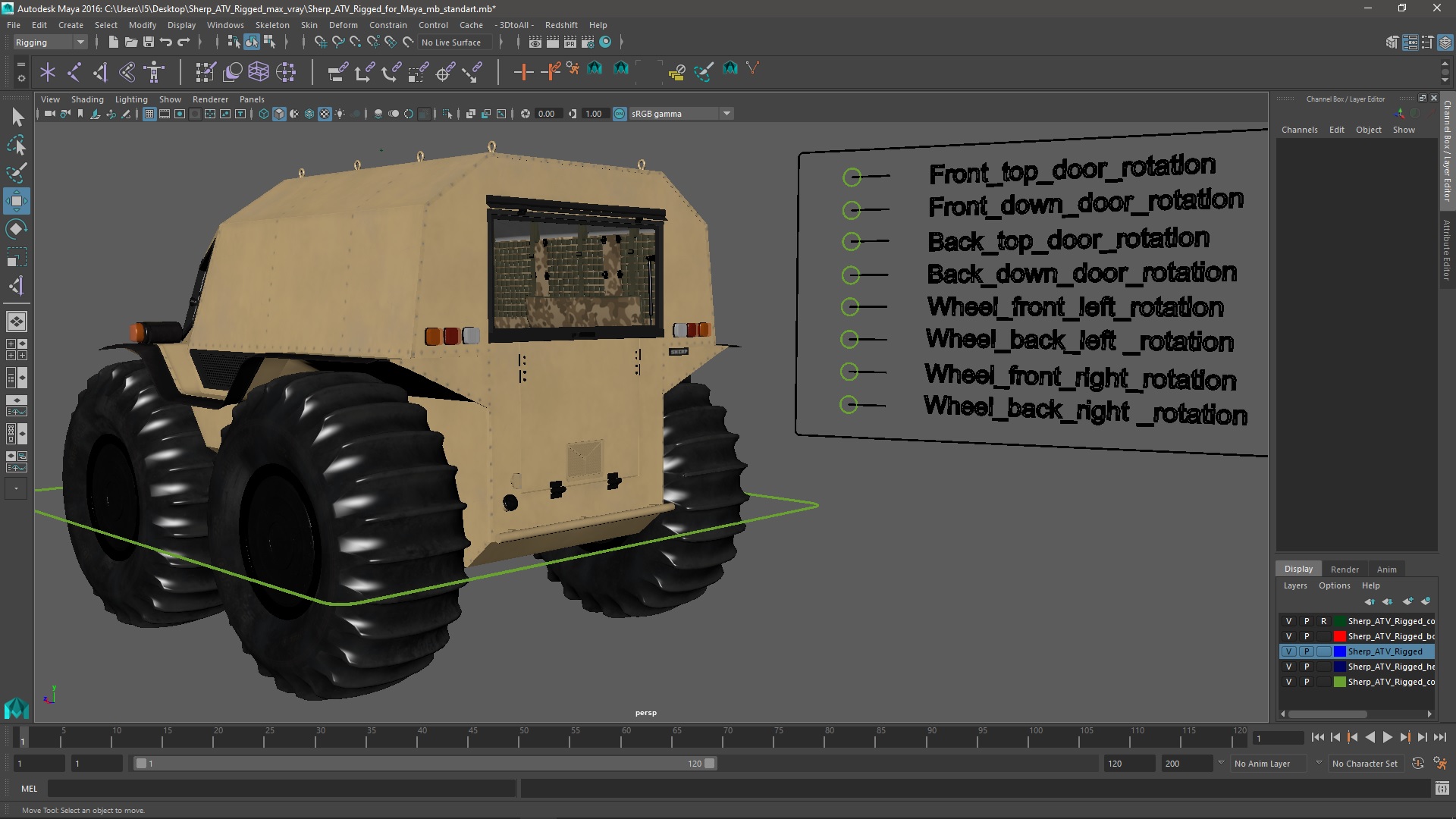
Task: Open the Constrain menu
Action: point(388,25)
